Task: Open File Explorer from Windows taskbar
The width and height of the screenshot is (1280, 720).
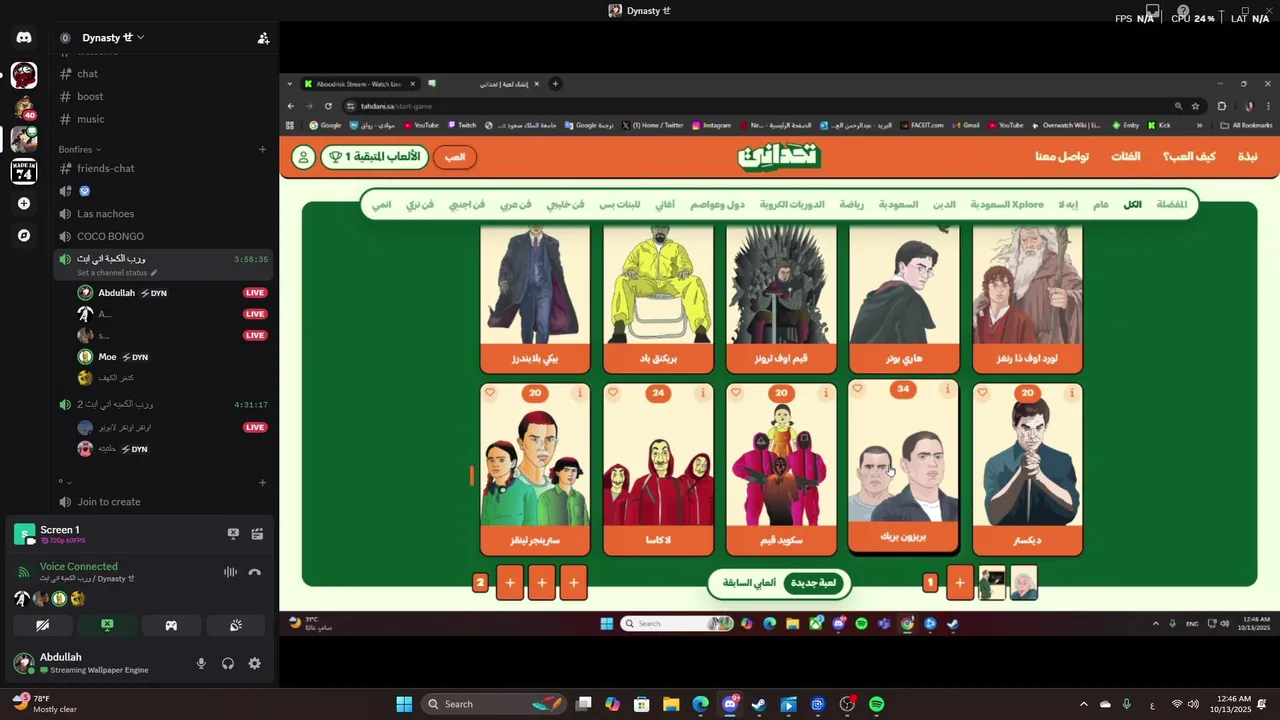Action: [x=671, y=704]
